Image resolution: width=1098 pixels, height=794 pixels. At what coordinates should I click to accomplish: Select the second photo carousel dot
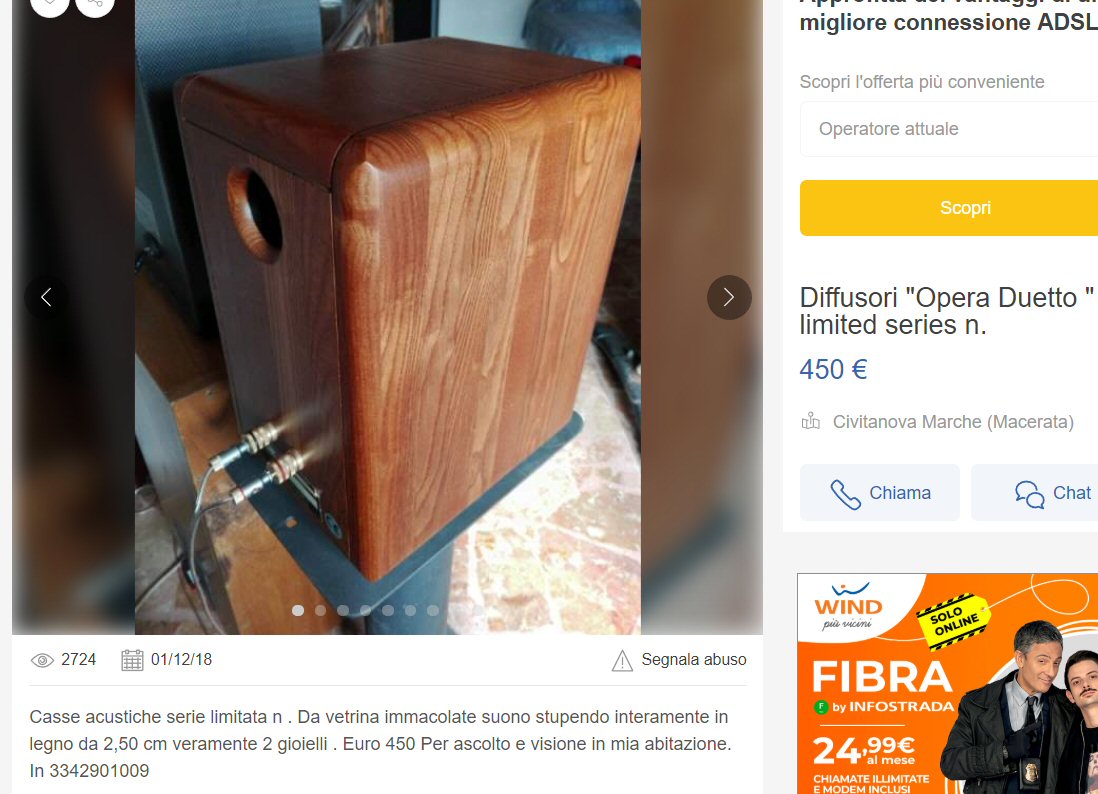pos(320,611)
